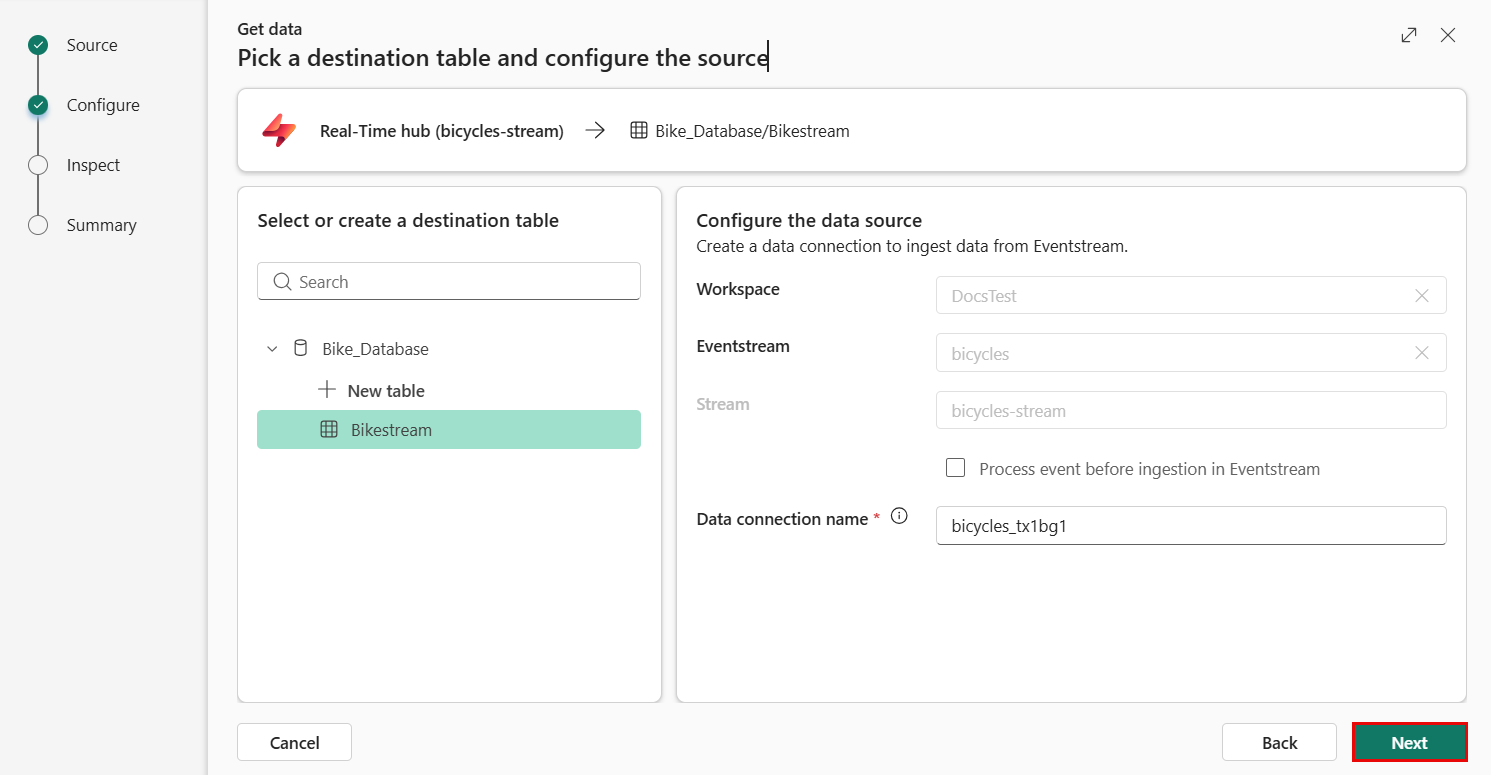Click the expand dialog arrows icon
The height and width of the screenshot is (775, 1491).
click(1409, 35)
